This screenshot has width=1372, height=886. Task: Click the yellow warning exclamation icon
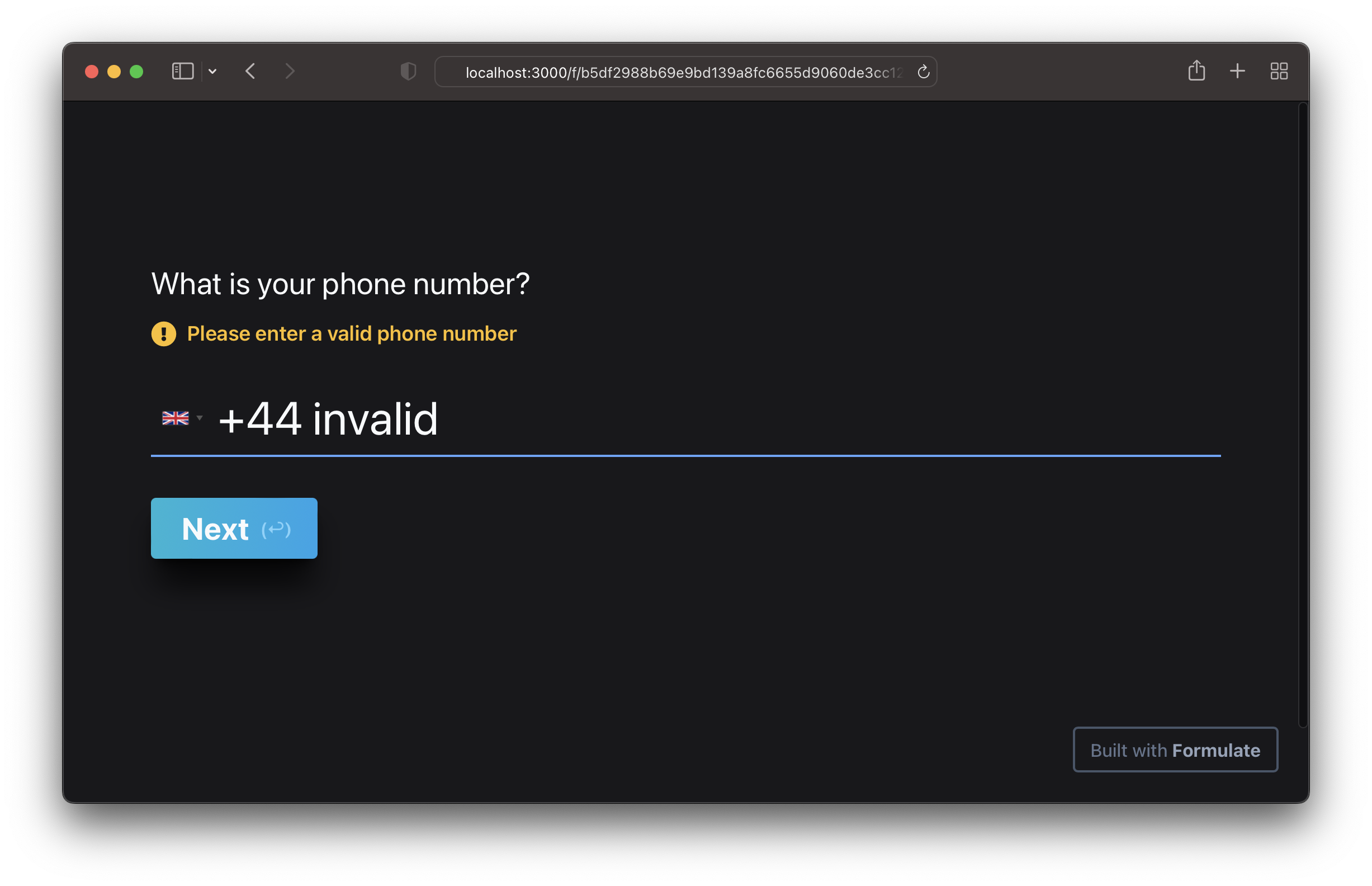(164, 334)
